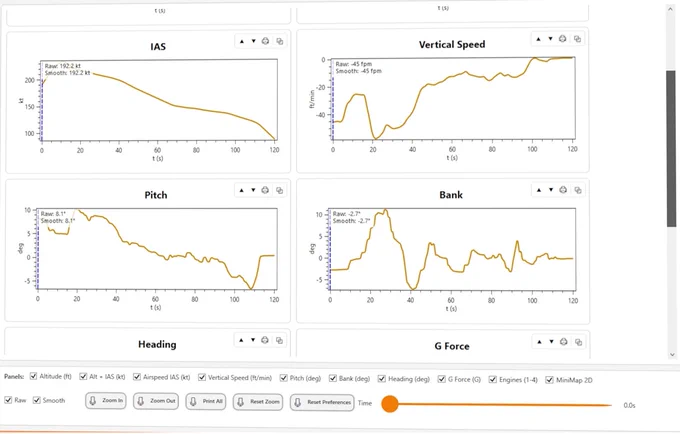This screenshot has height=434, width=680.
Task: Click the Zoom Out button
Action: 156,401
